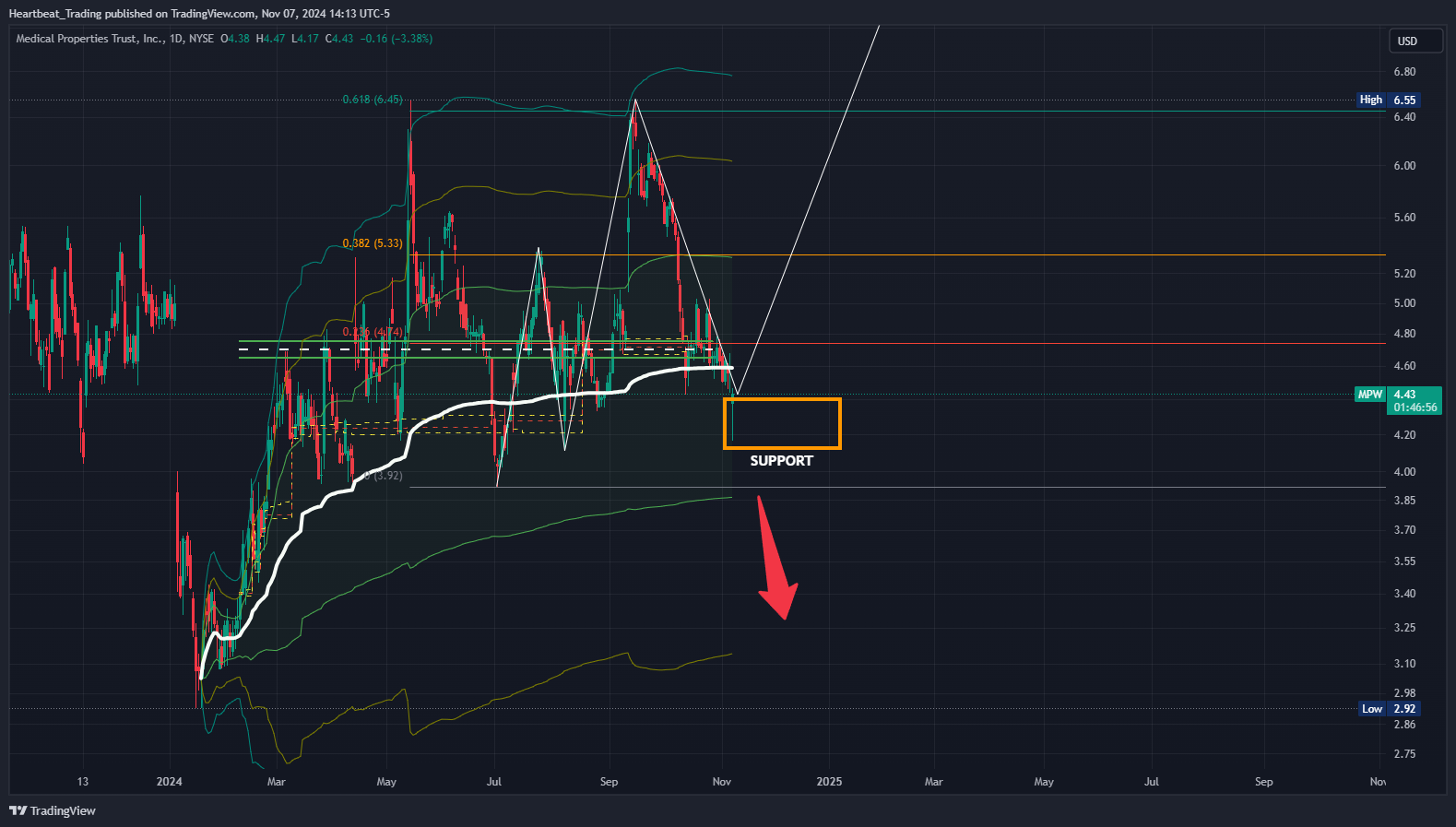Viewport: 1456px width, 827px height.
Task: Click the 6.80 price axis label
Action: pos(1404,72)
